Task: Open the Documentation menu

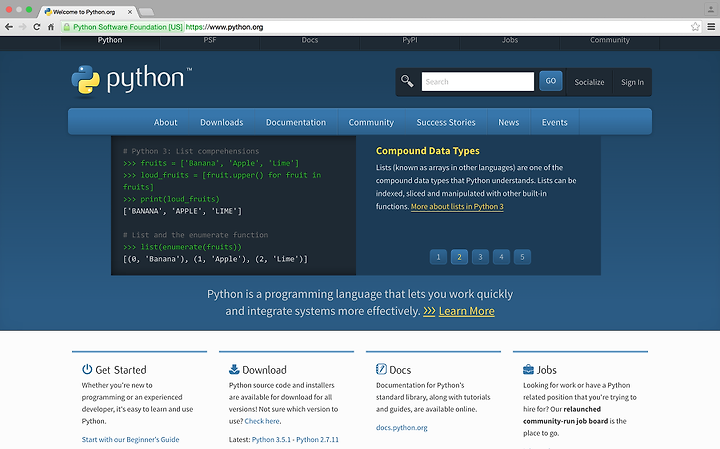Action: (296, 122)
